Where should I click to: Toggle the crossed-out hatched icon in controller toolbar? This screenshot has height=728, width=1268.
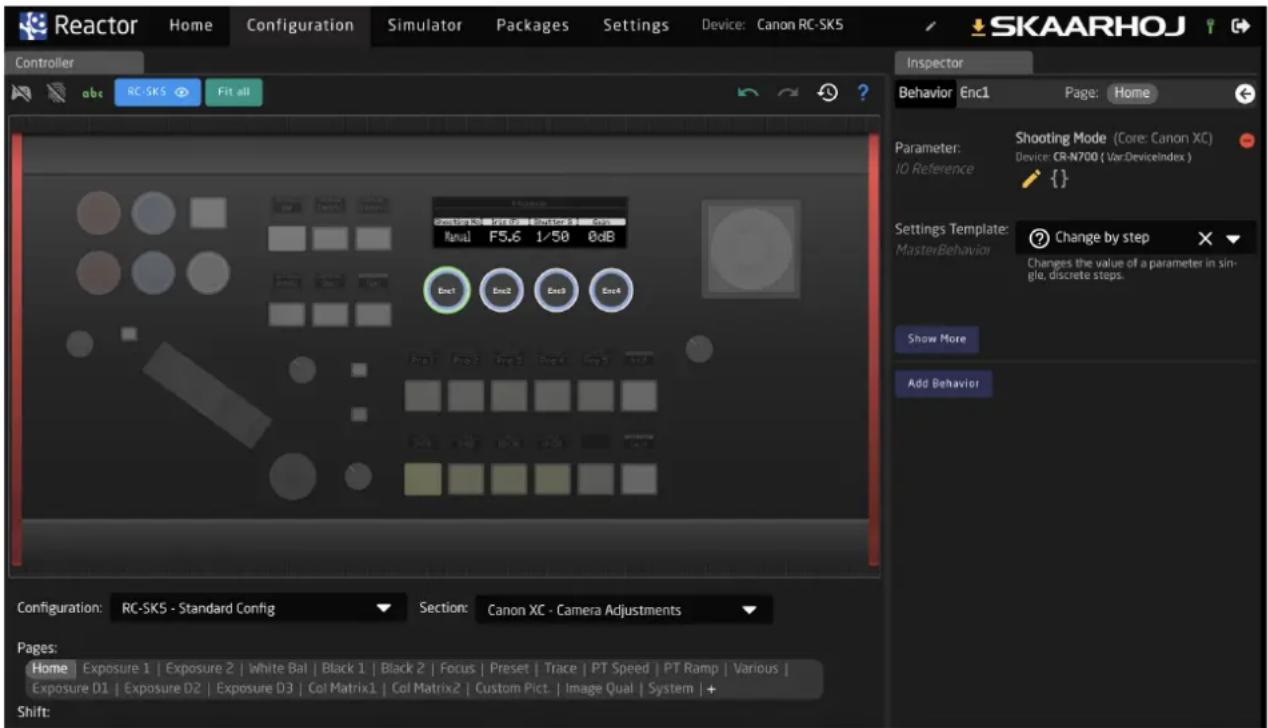(x=56, y=93)
